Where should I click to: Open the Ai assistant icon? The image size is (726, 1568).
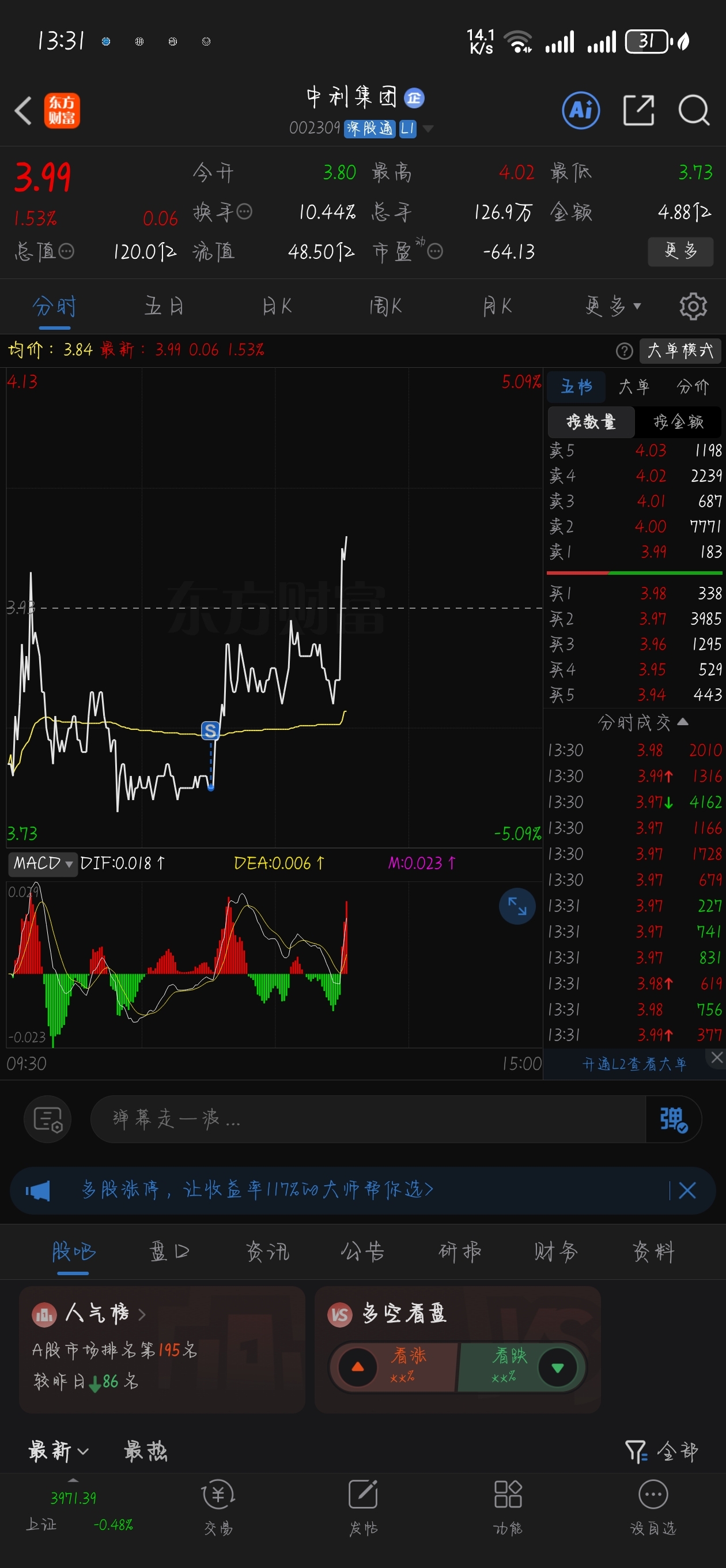(581, 111)
